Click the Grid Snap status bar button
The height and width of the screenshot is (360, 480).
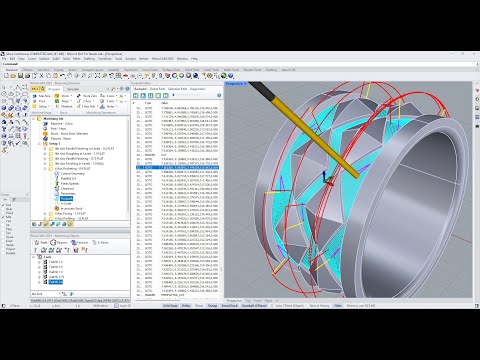[x=170, y=305]
